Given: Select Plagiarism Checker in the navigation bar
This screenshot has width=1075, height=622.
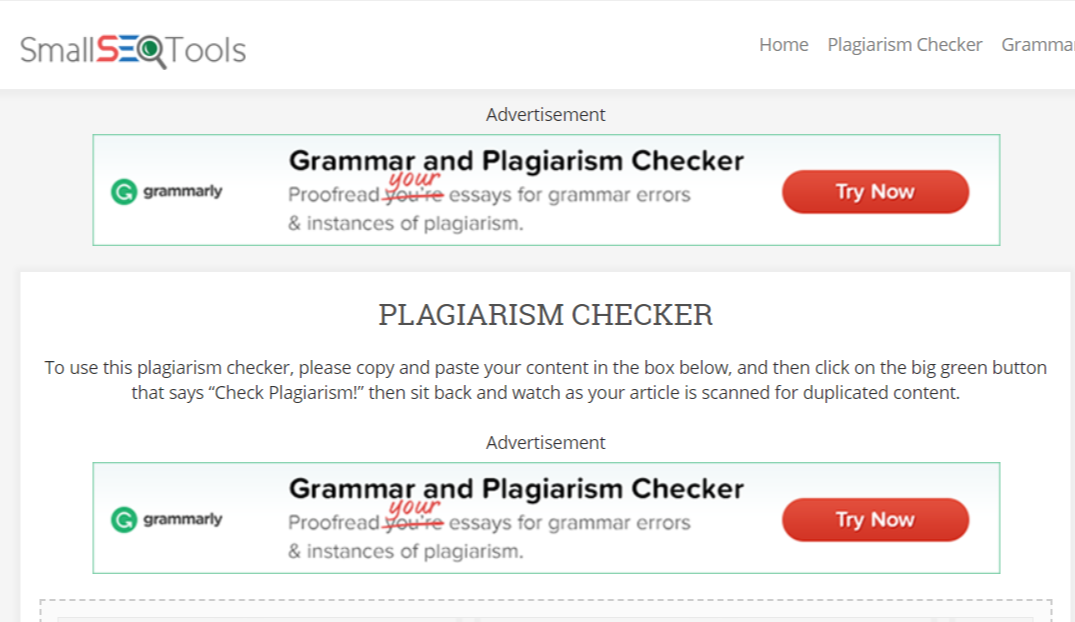Looking at the screenshot, I should (905, 44).
